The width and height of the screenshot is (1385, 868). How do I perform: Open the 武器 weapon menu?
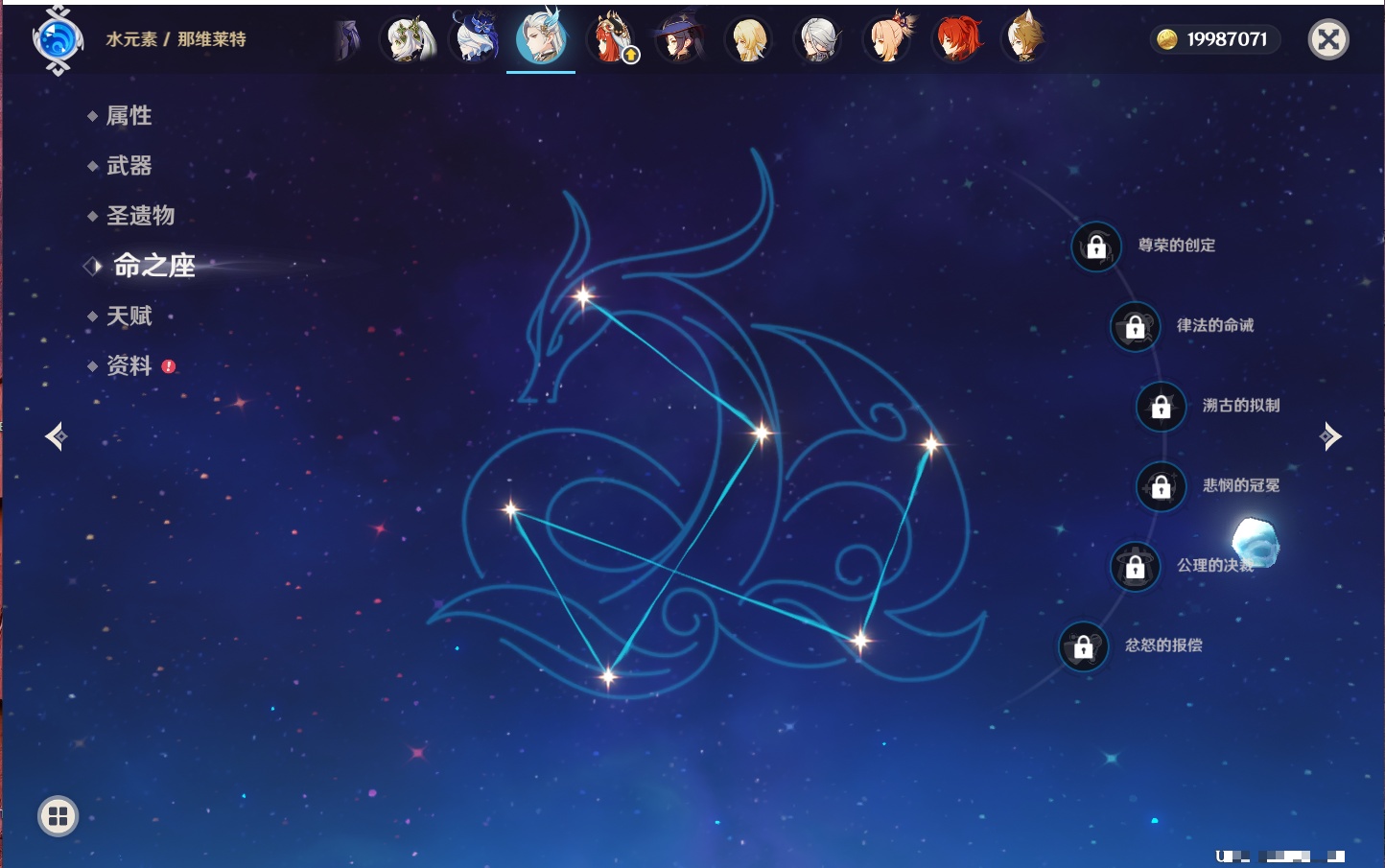[x=129, y=166]
